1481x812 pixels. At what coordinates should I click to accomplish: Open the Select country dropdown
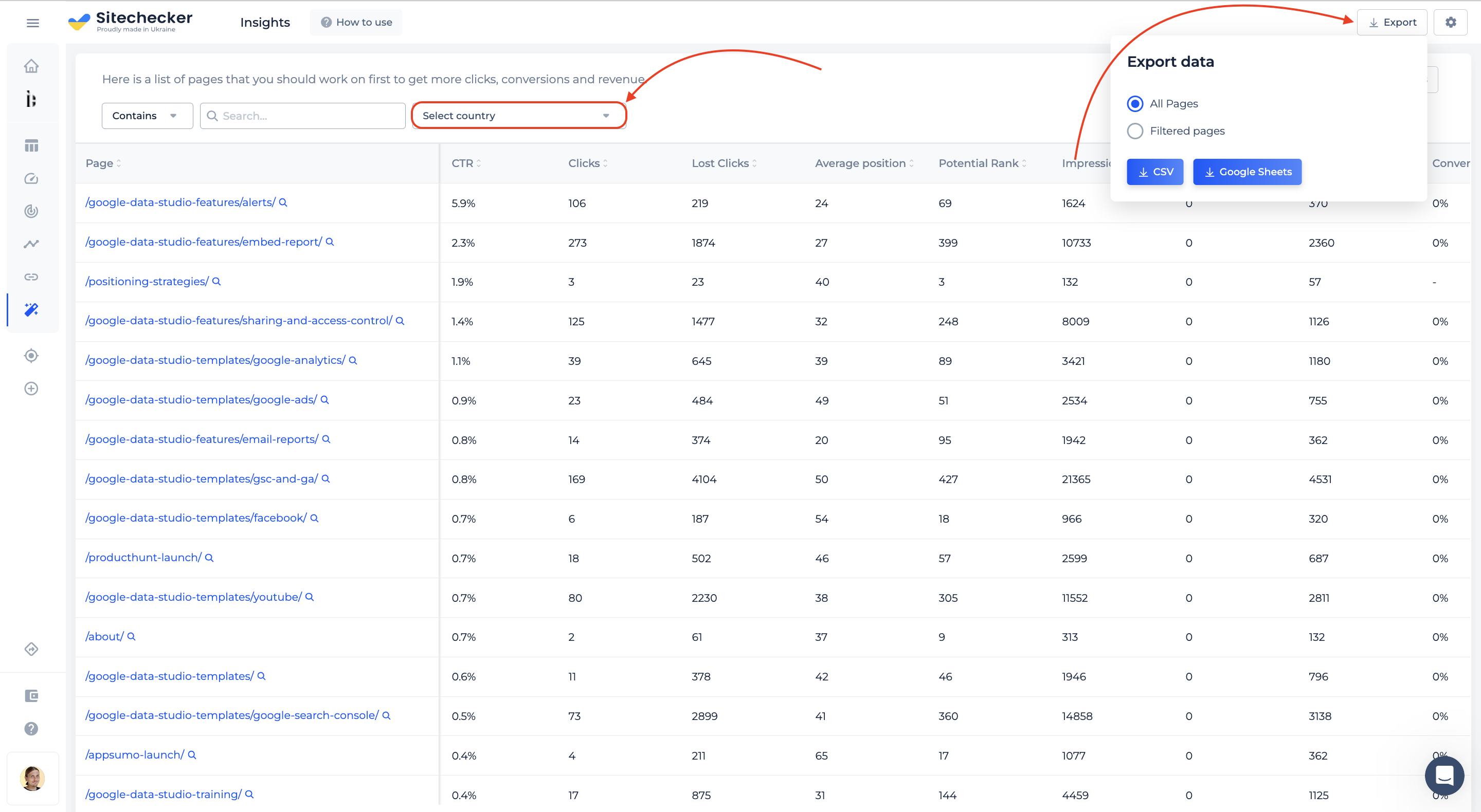[x=518, y=116]
